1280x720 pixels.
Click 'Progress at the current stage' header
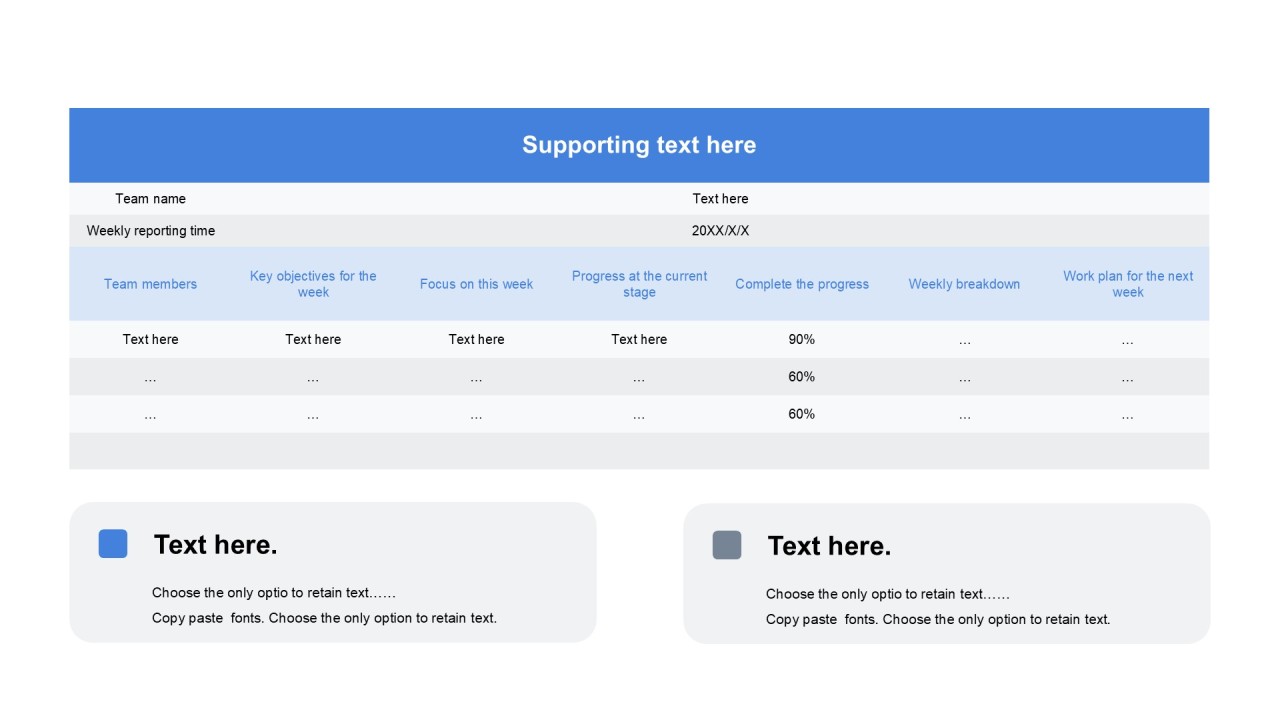[639, 284]
